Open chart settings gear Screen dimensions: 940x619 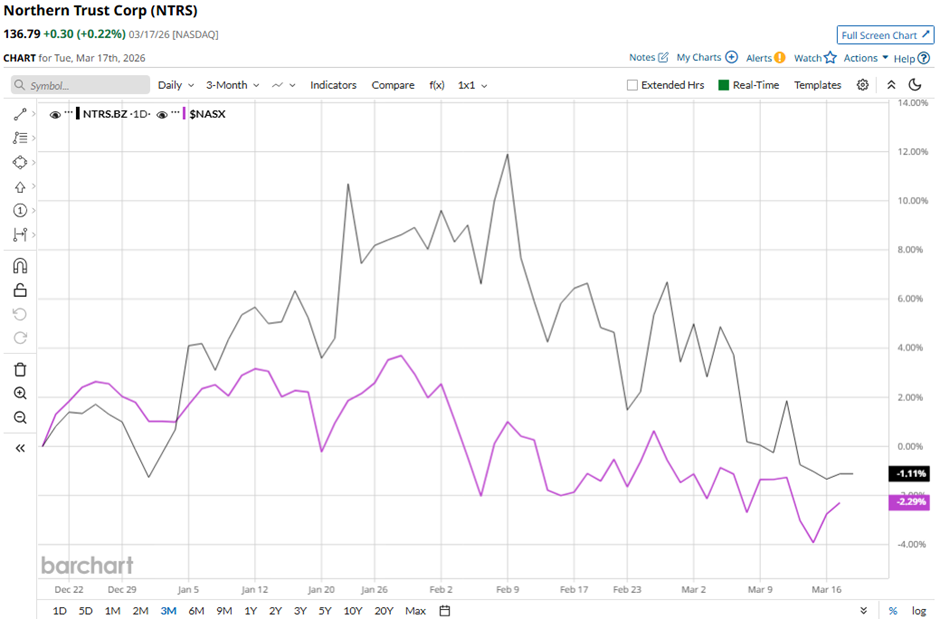coord(862,85)
